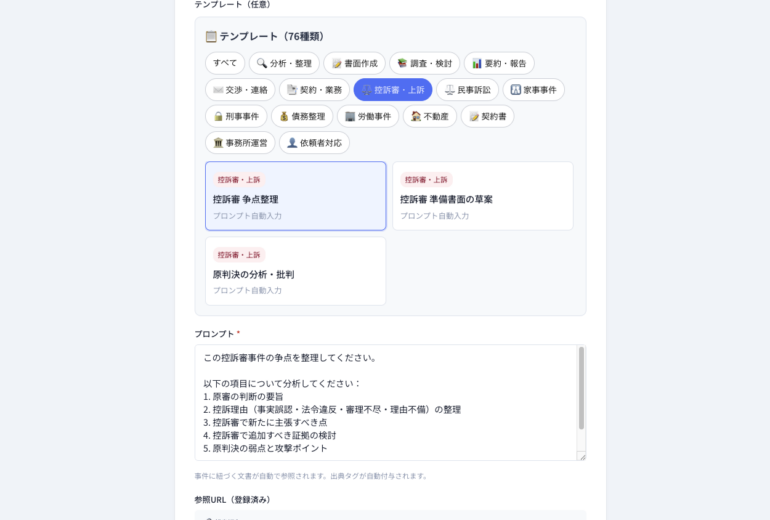Filter by 調査・検討 category

pyautogui.click(x=425, y=63)
